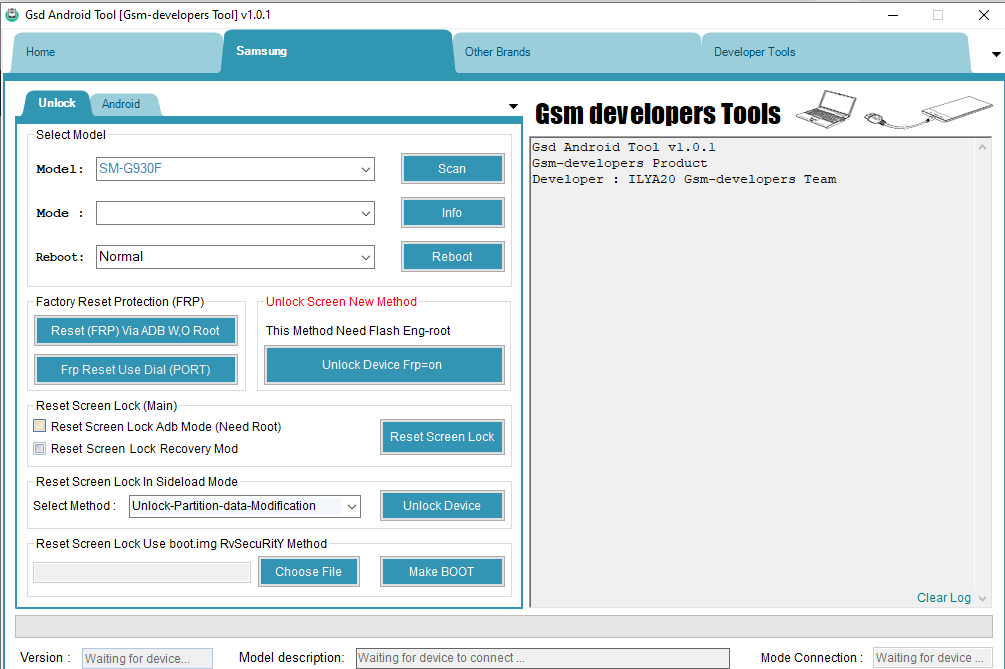Click the 'Developer : ILYA20 Gsm-developers Team' log line

click(684, 179)
